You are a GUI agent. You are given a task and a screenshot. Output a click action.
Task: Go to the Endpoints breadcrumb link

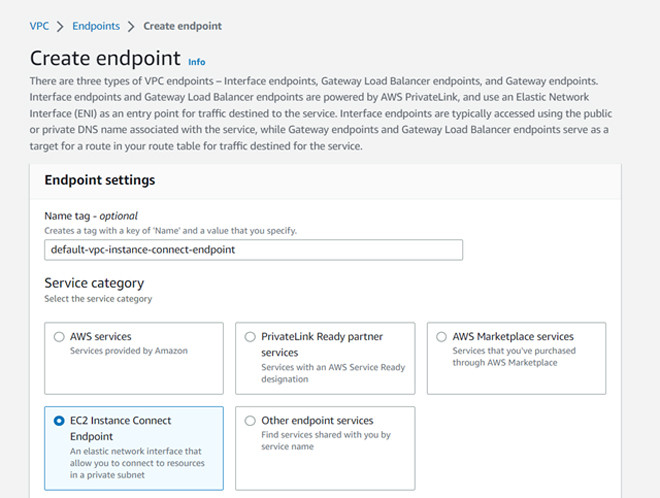coord(96,25)
